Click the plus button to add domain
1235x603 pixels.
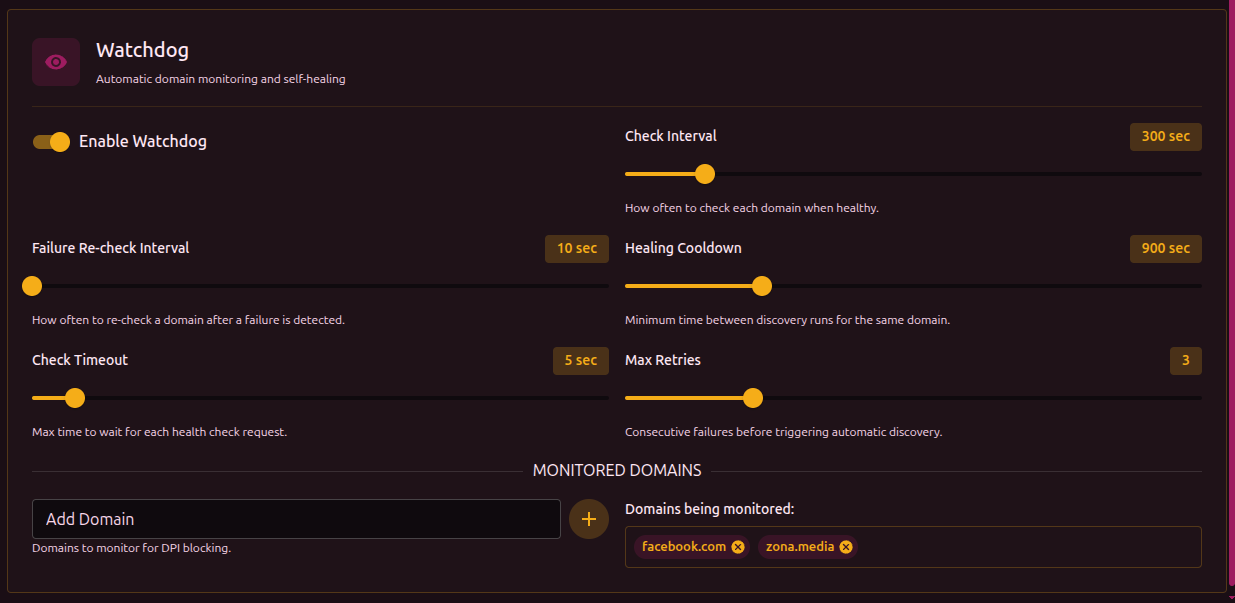(589, 519)
